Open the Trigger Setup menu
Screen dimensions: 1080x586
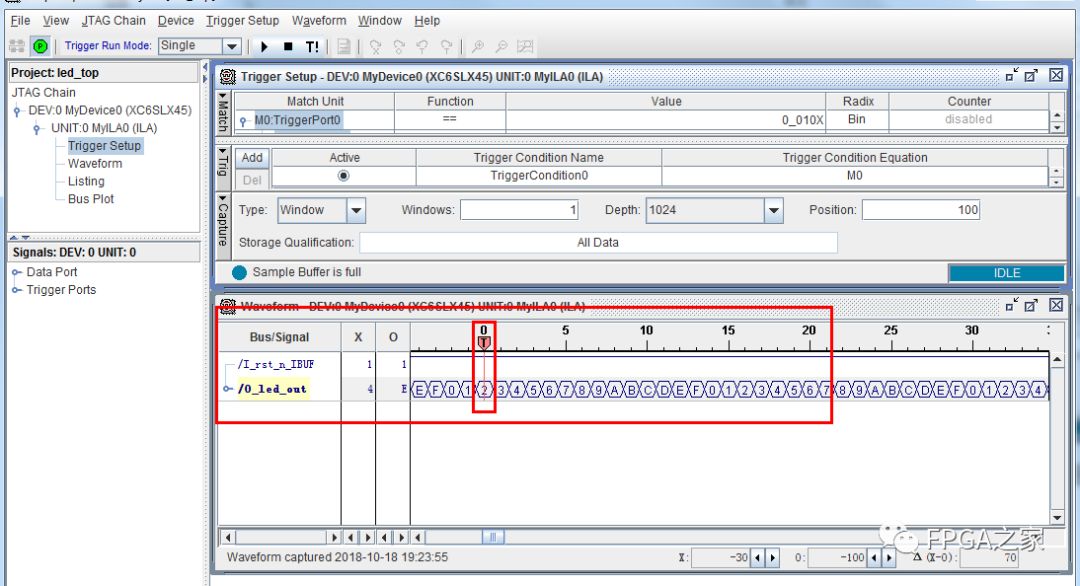pyautogui.click(x=242, y=21)
